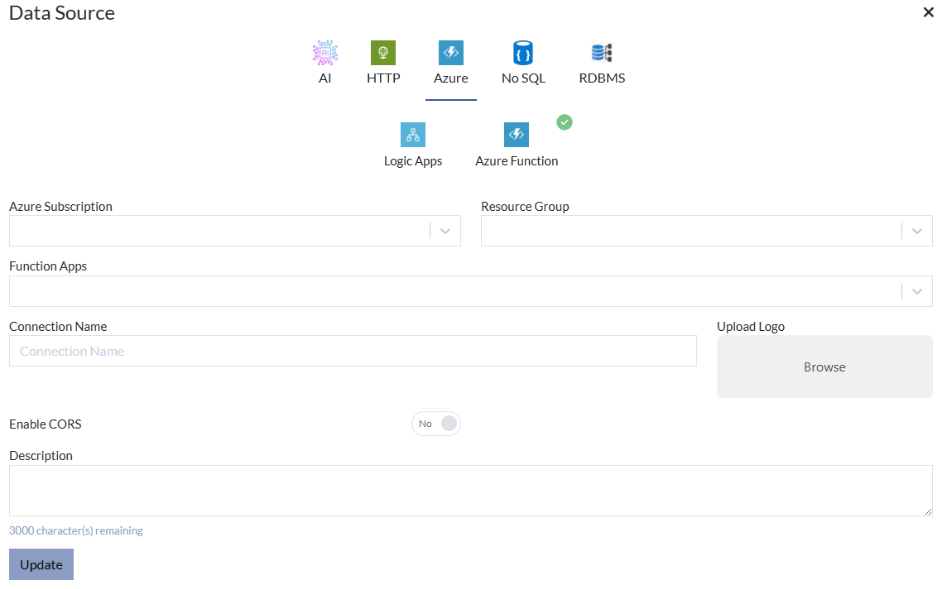Switch to the RDBMS tab label
The image size is (942, 589).
point(602,78)
